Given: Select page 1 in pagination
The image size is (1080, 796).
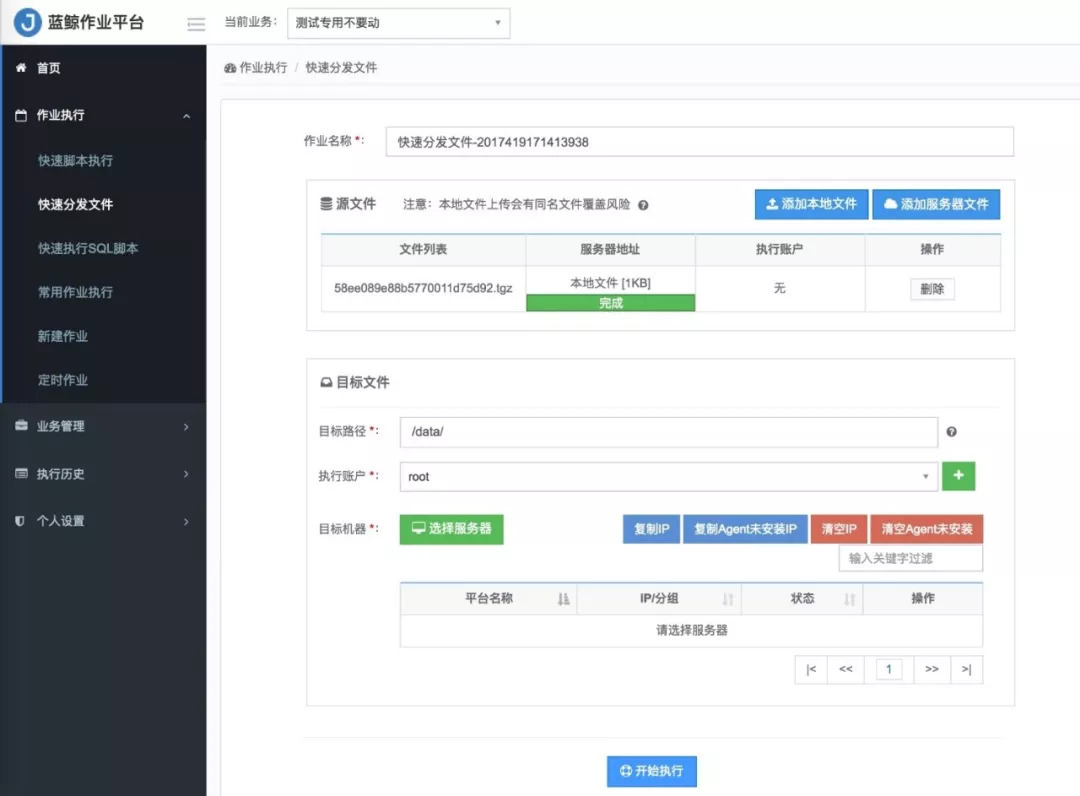Looking at the screenshot, I should pos(889,669).
